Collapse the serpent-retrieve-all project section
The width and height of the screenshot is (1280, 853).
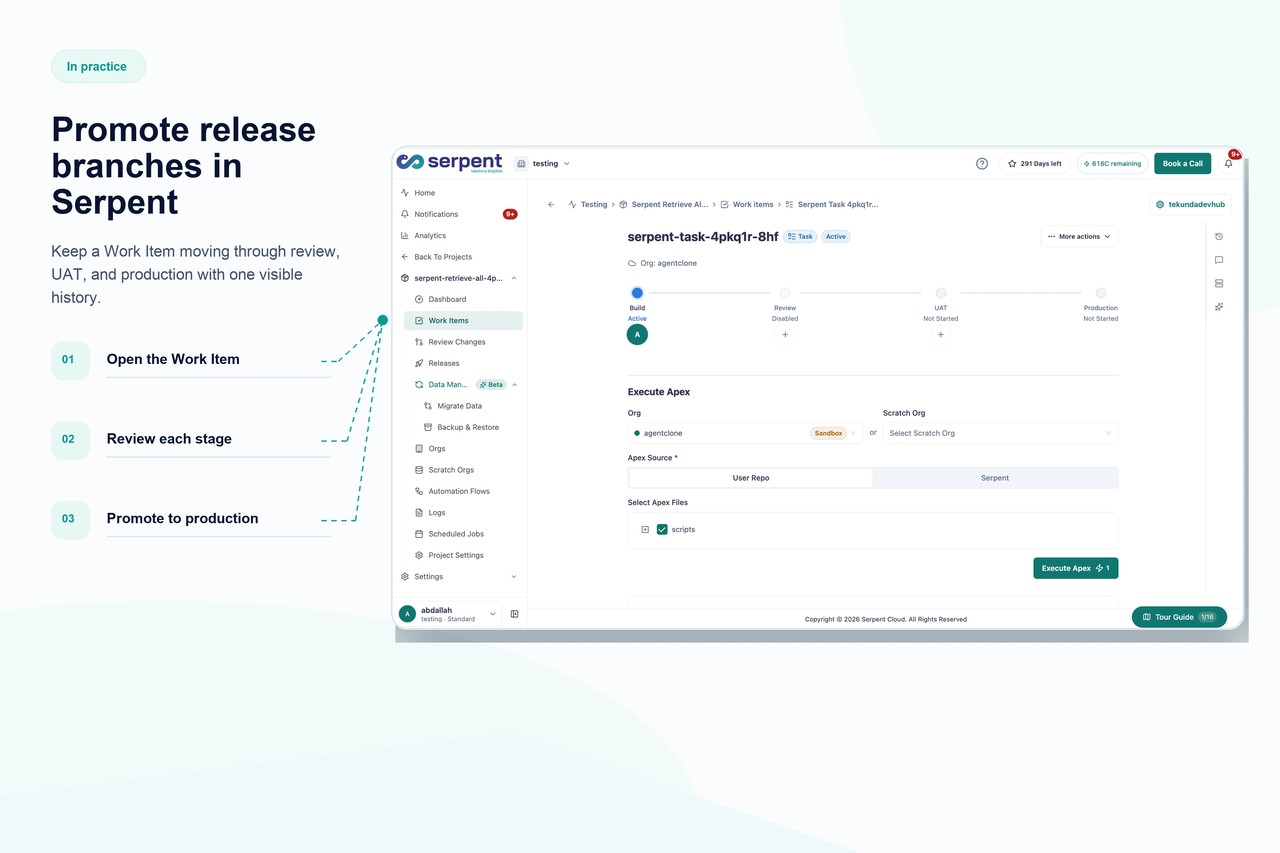point(514,278)
